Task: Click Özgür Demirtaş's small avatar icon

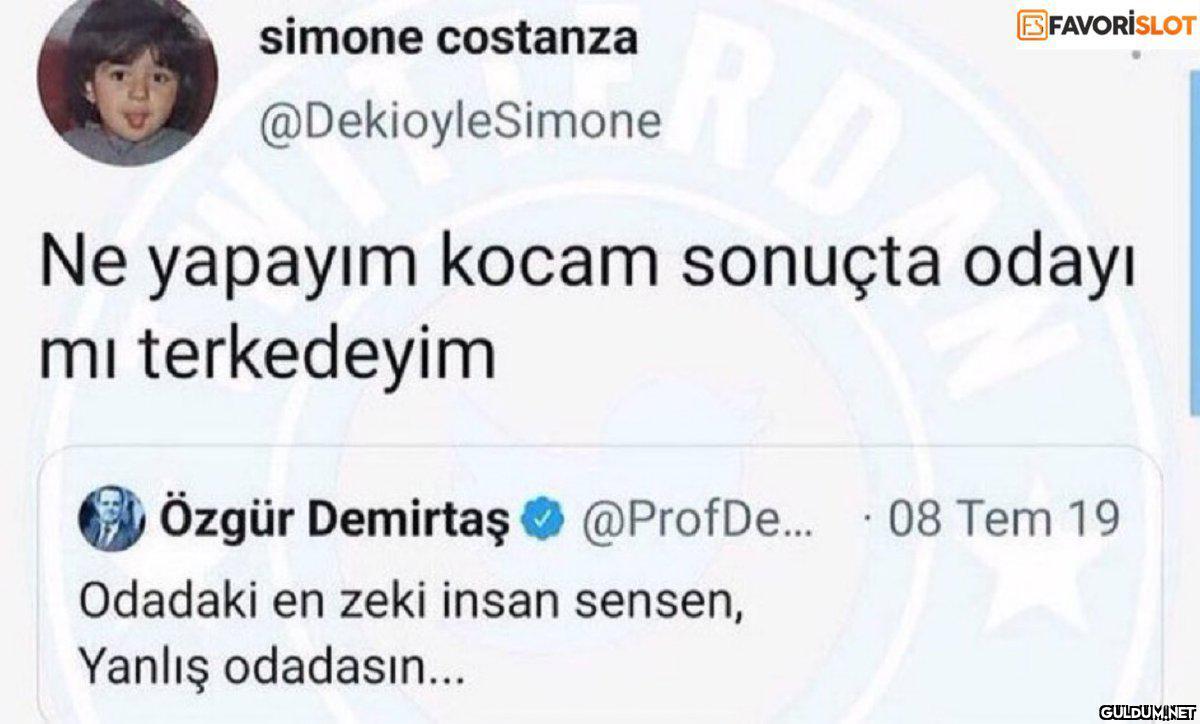Action: [x=112, y=520]
